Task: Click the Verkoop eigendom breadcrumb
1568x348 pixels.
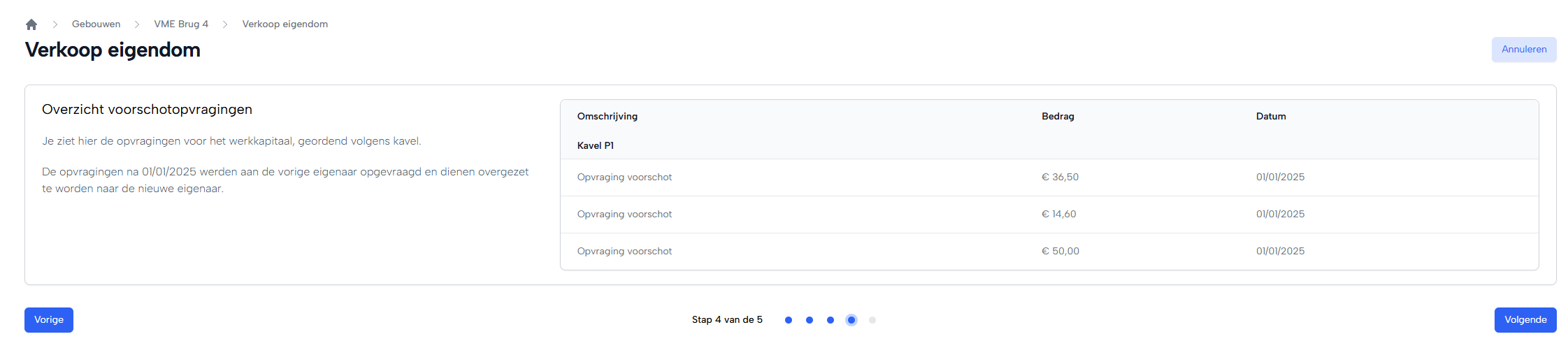Action: click(x=285, y=24)
